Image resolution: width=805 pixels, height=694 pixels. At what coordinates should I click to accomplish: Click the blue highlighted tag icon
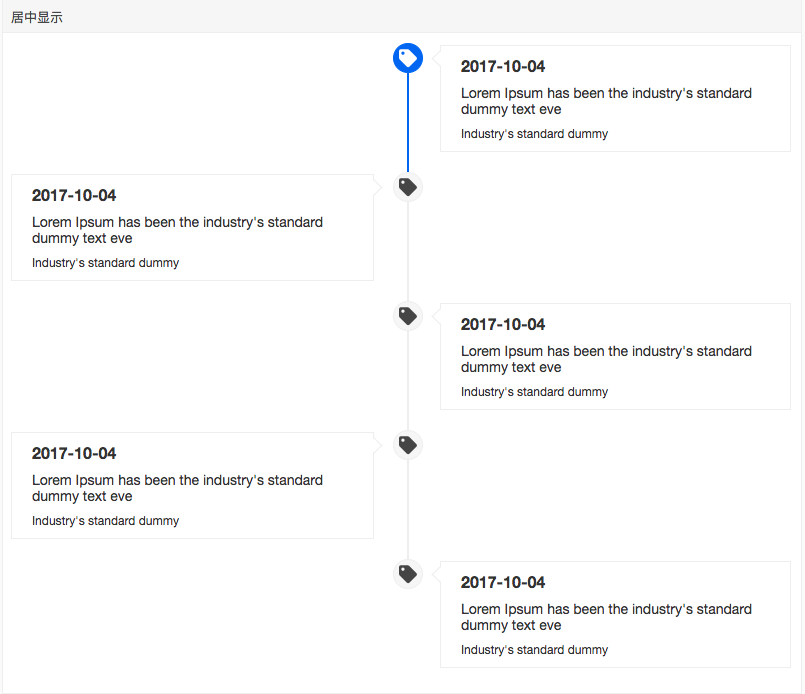407,58
